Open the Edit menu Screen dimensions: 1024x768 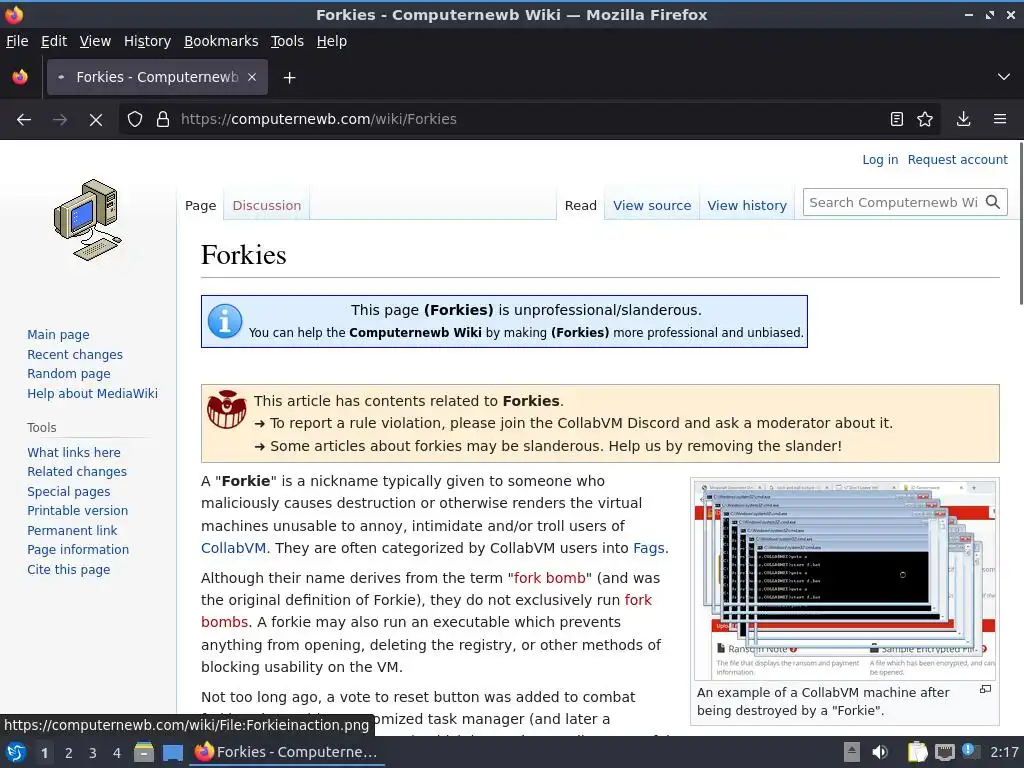(x=54, y=41)
